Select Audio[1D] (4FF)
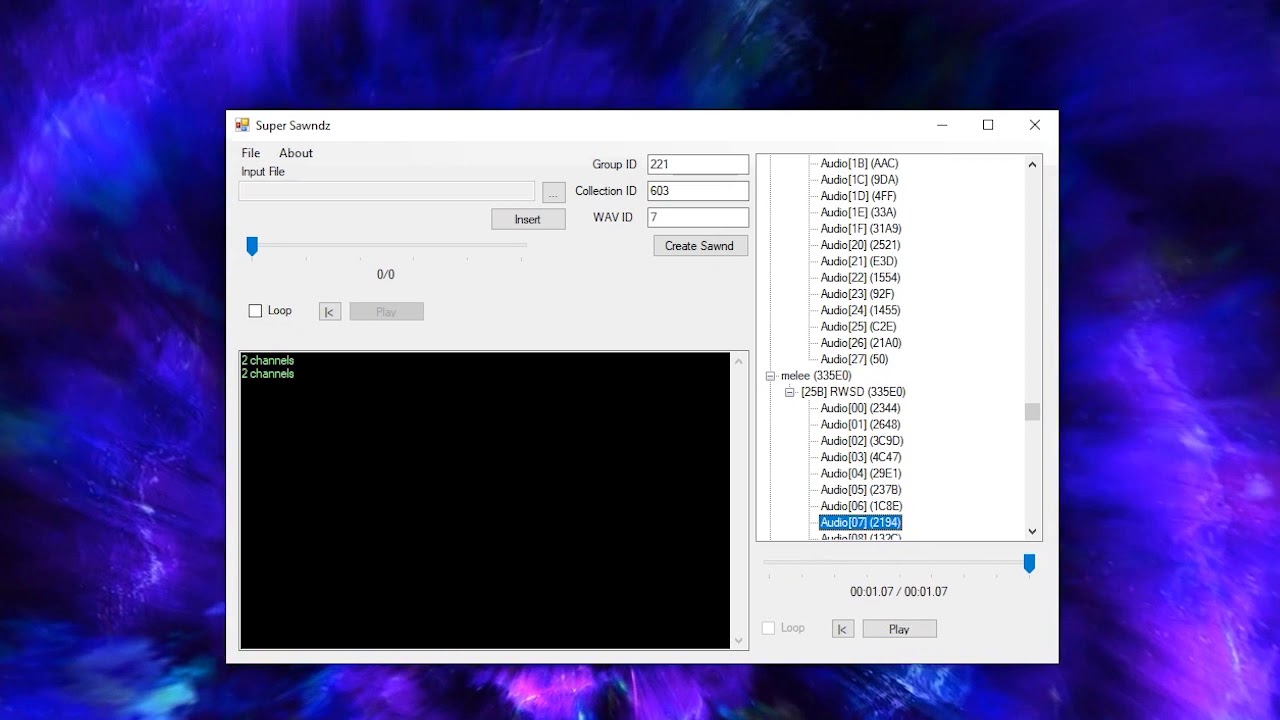Viewport: 1280px width, 720px height. 858,196
